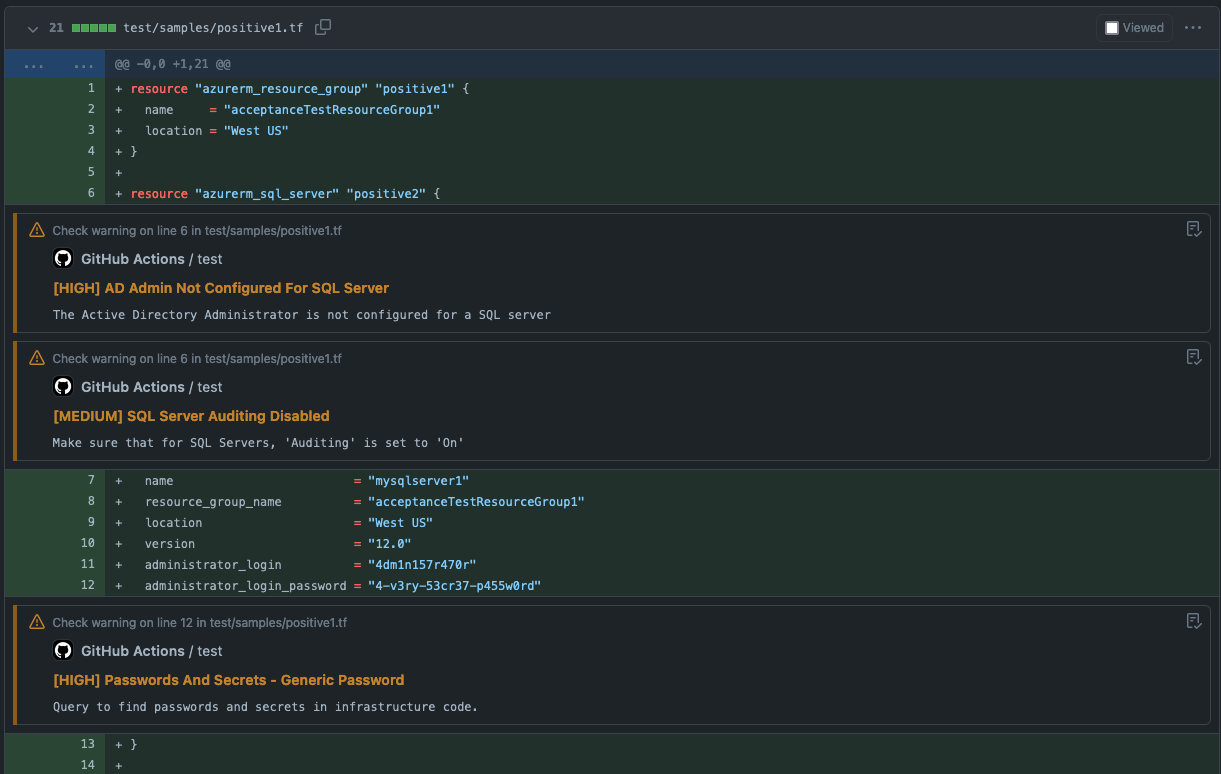The image size is (1221, 774).
Task: Click the warning triangle on the AD Admin annotation
Action: point(37,229)
